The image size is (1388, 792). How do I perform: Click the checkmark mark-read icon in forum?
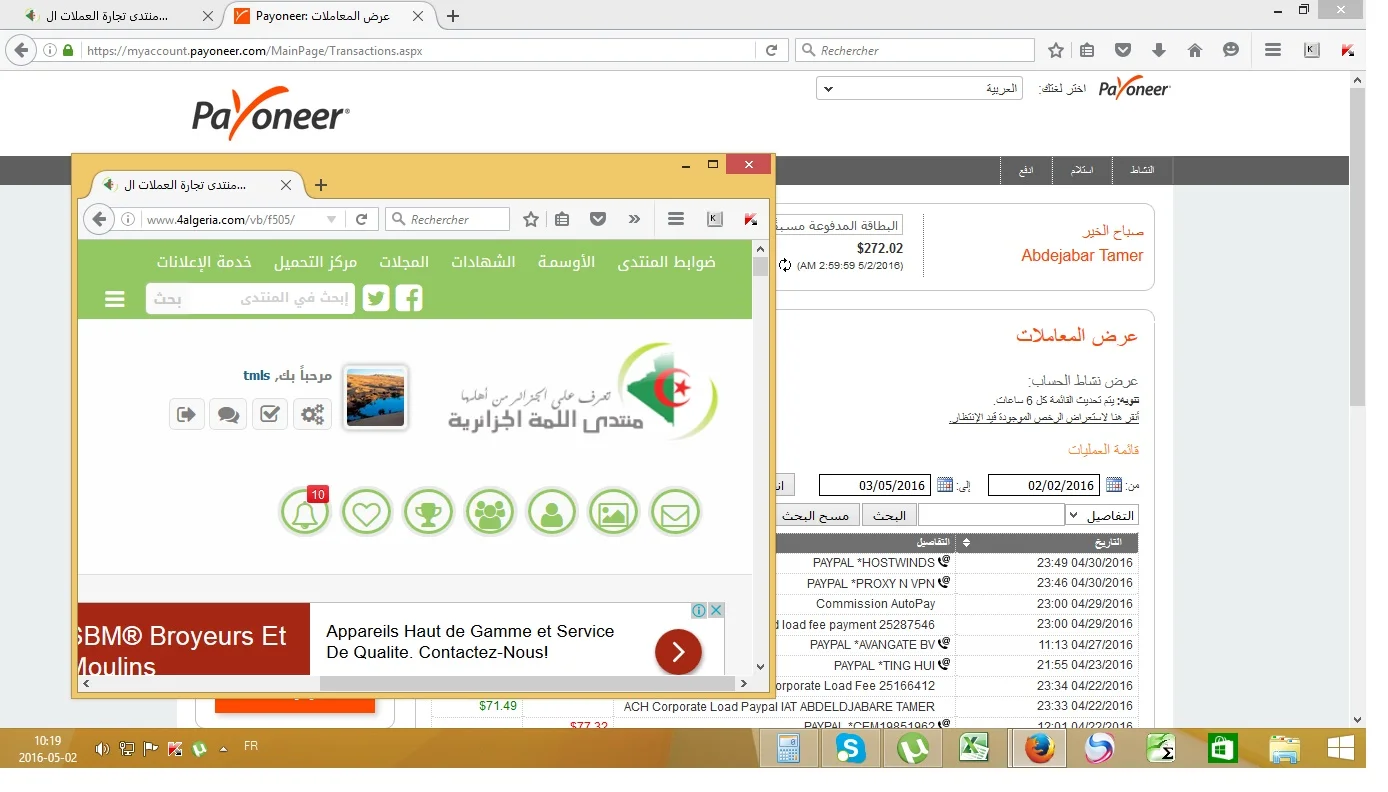pos(270,414)
